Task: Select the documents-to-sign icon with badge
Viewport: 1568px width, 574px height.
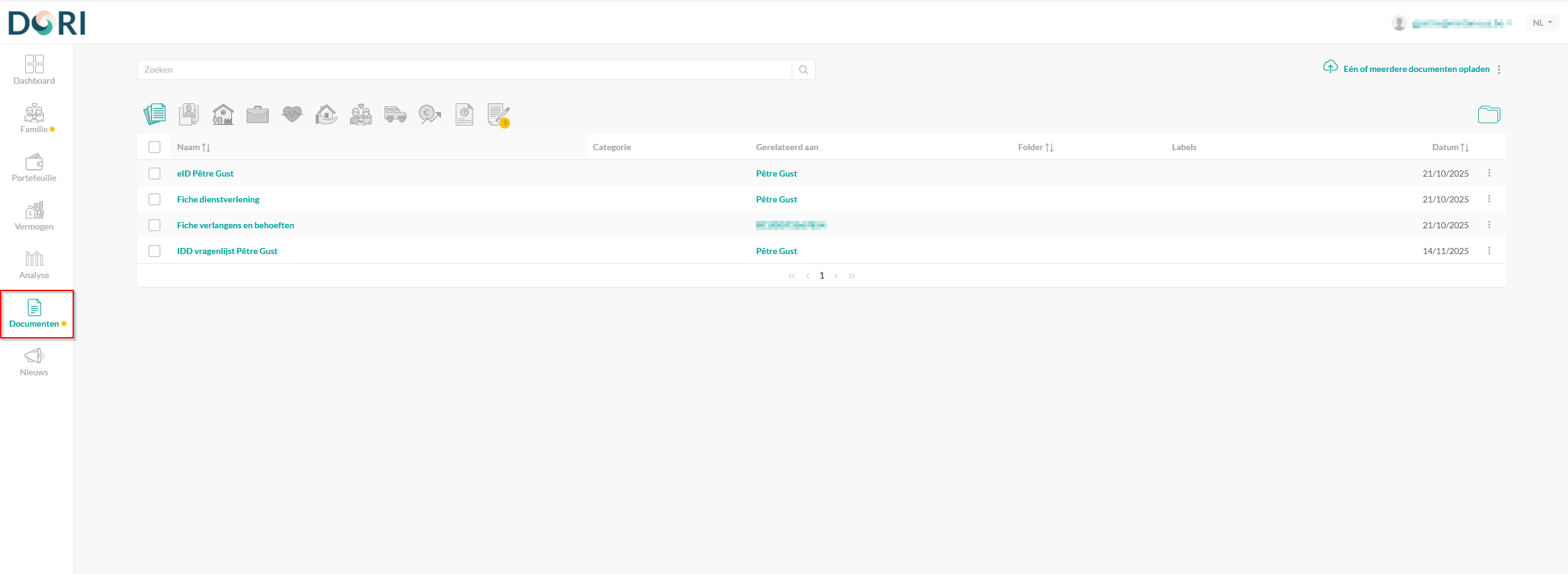Action: click(498, 115)
